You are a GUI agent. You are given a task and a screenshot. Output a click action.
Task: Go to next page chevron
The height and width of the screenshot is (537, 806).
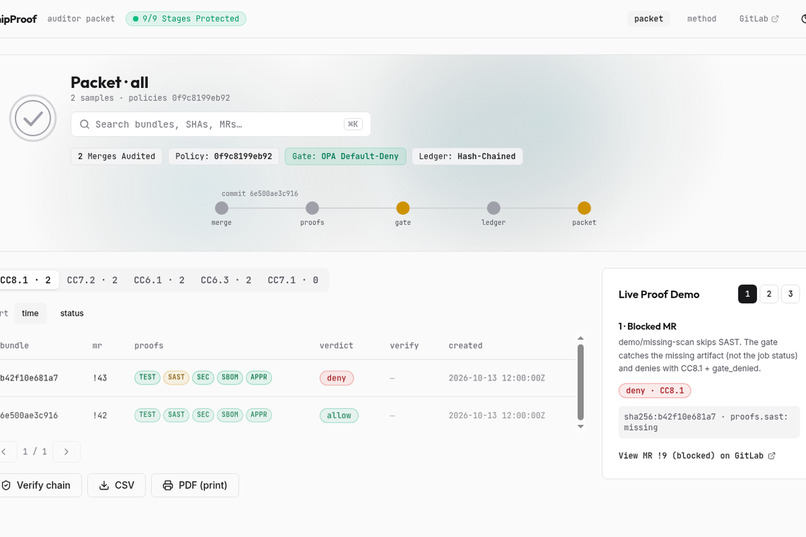66,452
